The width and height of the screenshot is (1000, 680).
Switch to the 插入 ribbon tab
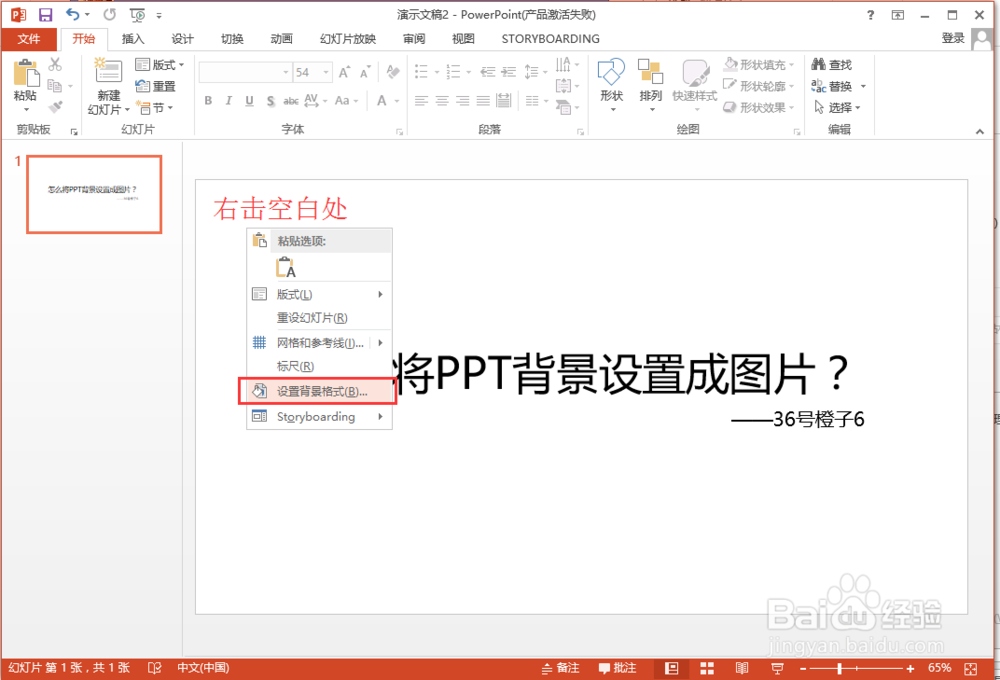[133, 39]
